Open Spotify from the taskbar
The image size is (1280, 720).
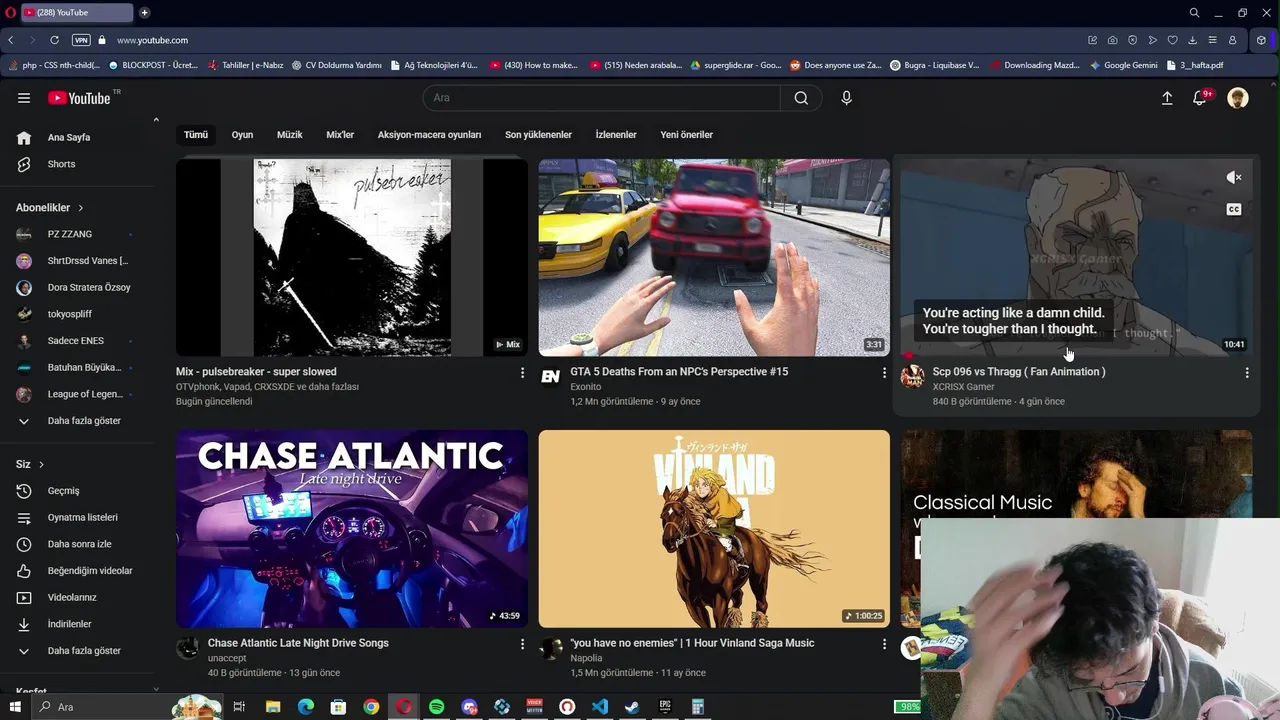[437, 707]
